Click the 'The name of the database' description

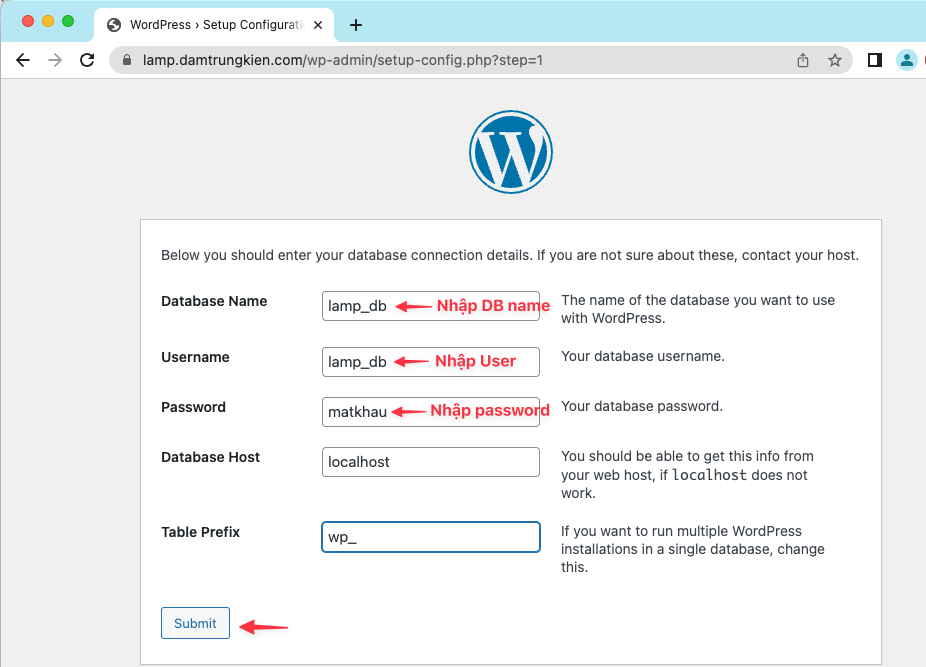[x=698, y=309]
